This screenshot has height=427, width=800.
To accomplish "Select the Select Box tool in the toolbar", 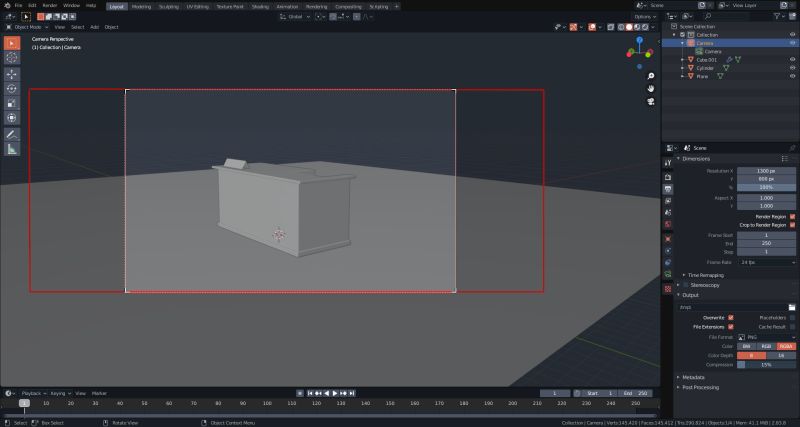I will click(x=12, y=43).
